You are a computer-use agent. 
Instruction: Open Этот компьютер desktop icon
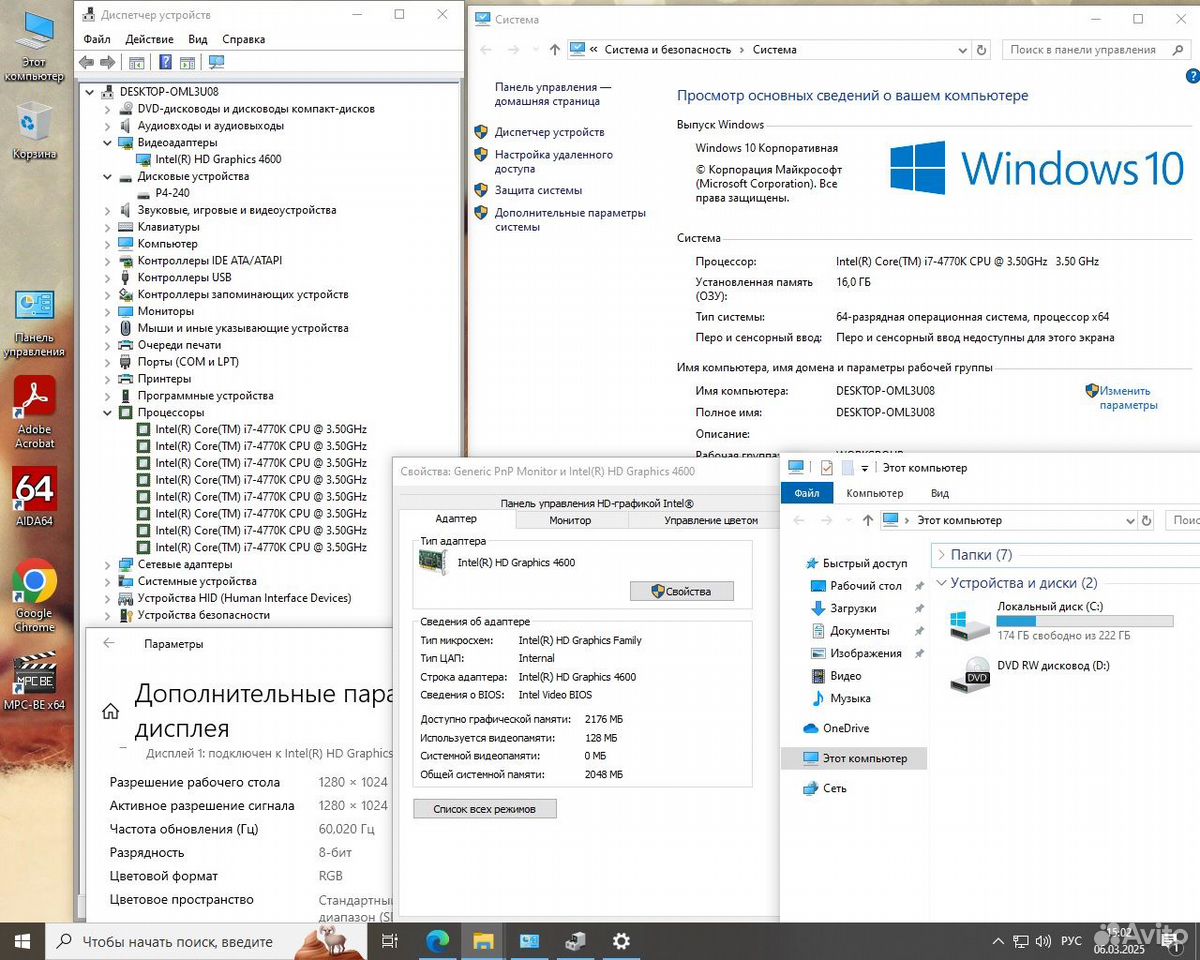tap(35, 45)
